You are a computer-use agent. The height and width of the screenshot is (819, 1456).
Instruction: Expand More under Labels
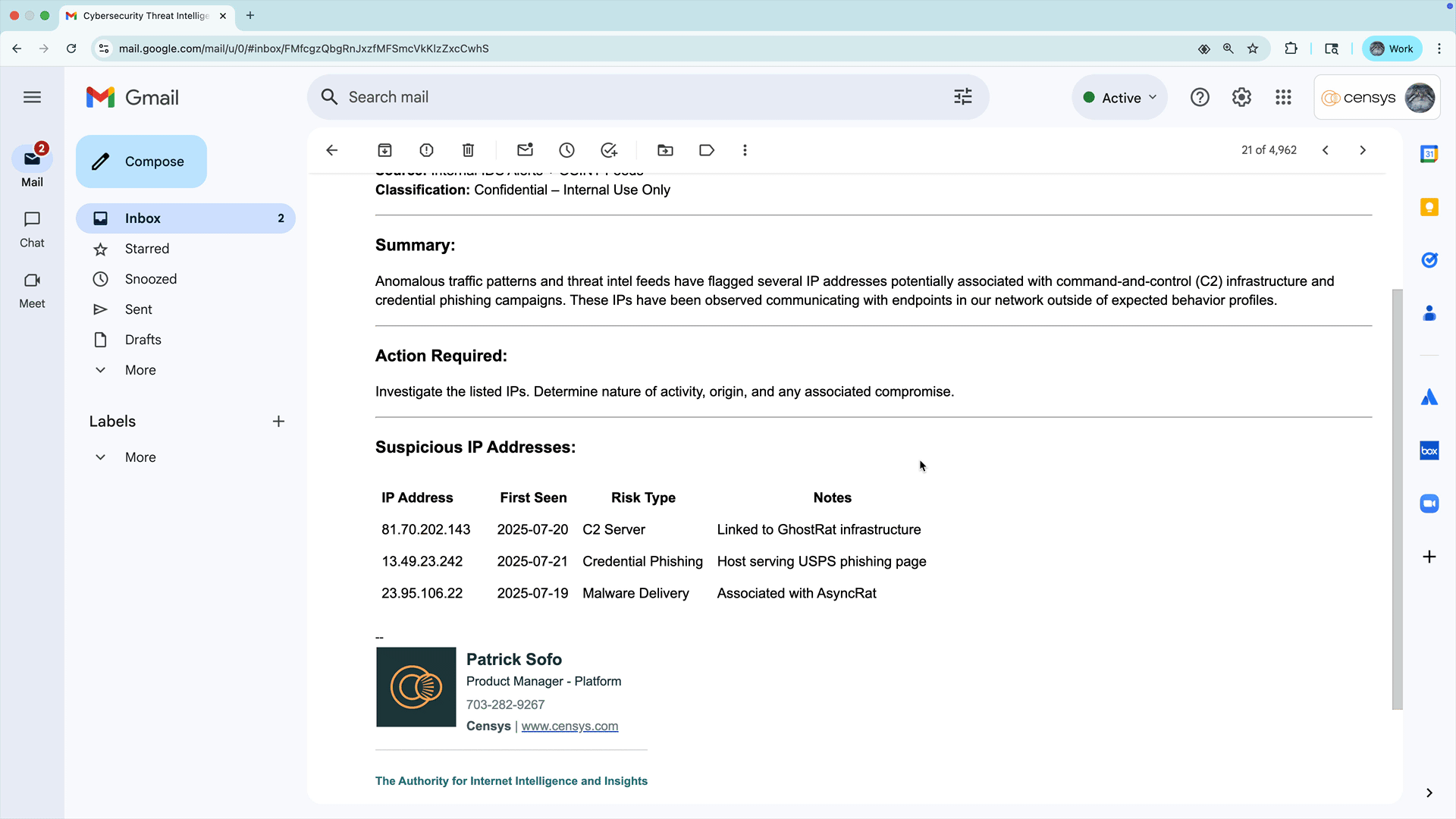point(140,457)
